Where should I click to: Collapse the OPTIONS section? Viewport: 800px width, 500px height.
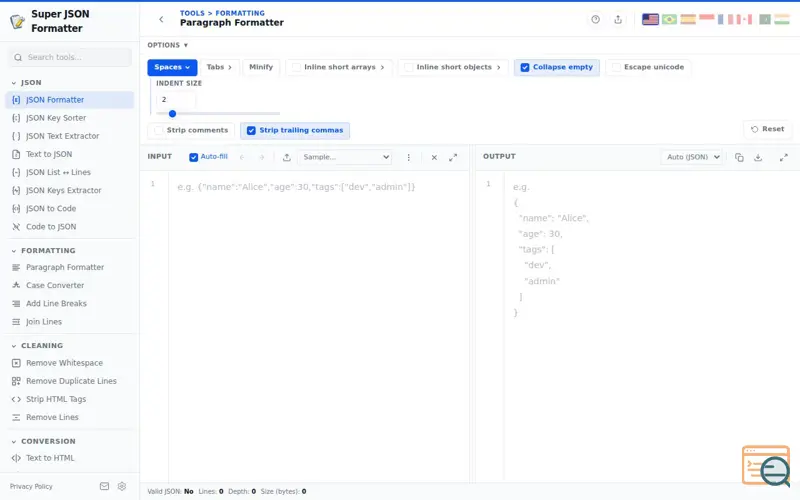click(x=168, y=45)
